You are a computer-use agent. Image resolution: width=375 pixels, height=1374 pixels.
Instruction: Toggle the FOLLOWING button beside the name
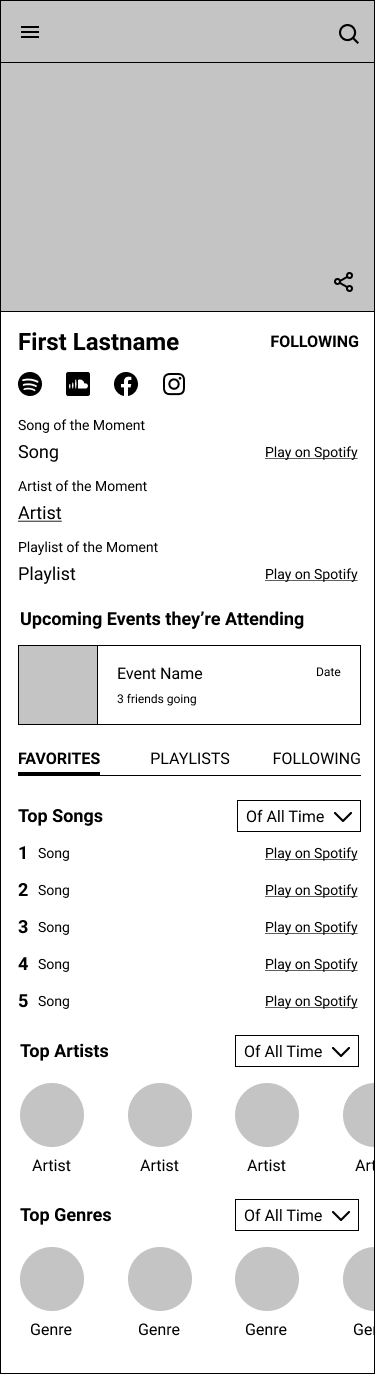pos(314,342)
